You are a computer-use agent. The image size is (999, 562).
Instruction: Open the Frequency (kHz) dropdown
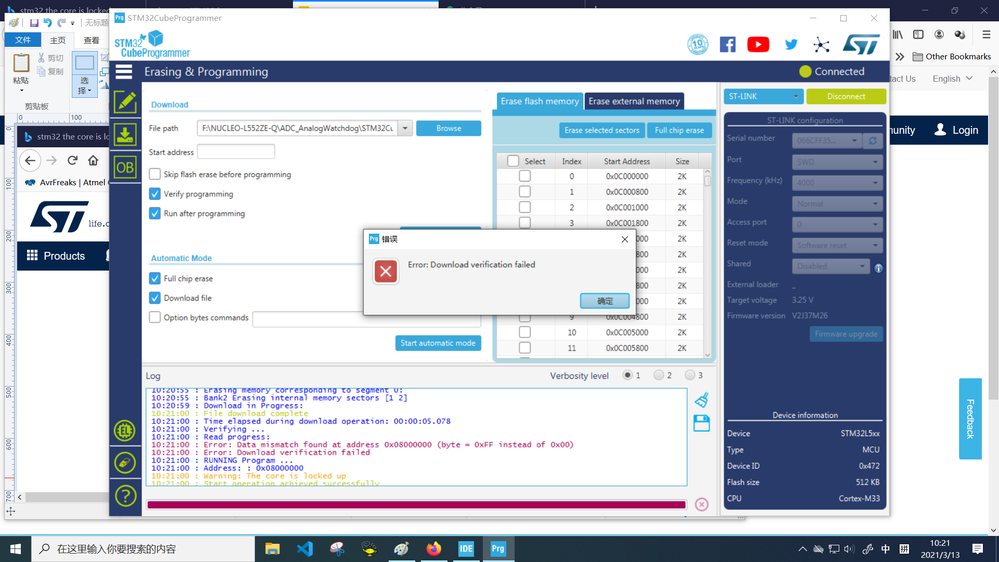pos(837,183)
